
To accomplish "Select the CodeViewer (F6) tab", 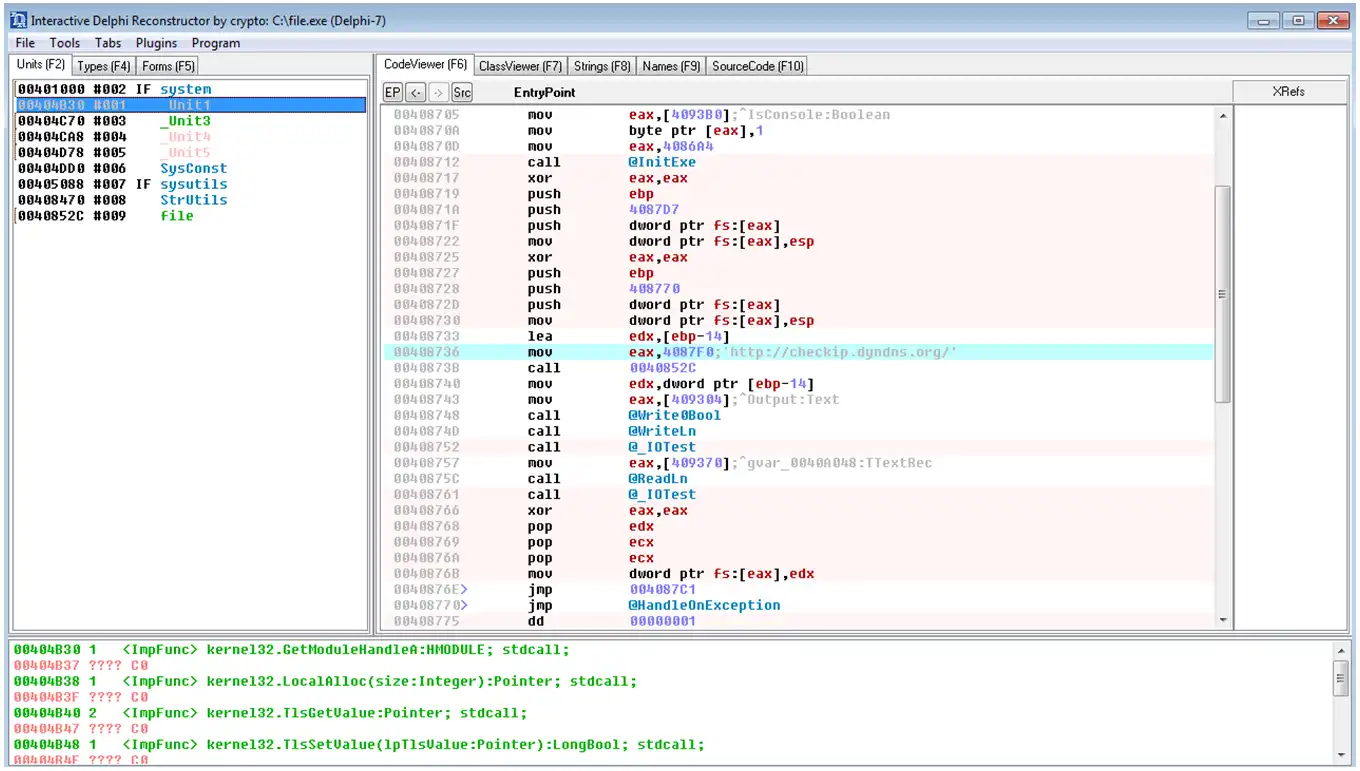I will 426,65.
